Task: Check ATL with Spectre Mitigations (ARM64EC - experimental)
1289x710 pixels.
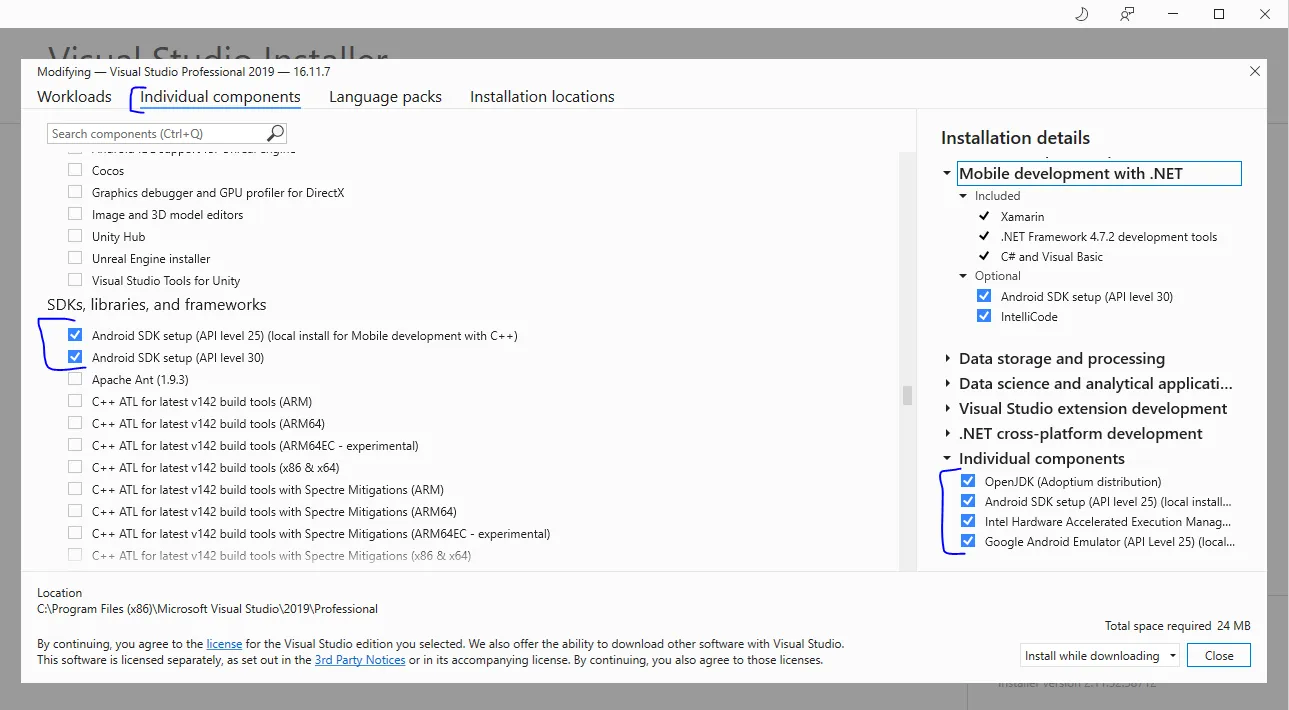Action: (75, 534)
